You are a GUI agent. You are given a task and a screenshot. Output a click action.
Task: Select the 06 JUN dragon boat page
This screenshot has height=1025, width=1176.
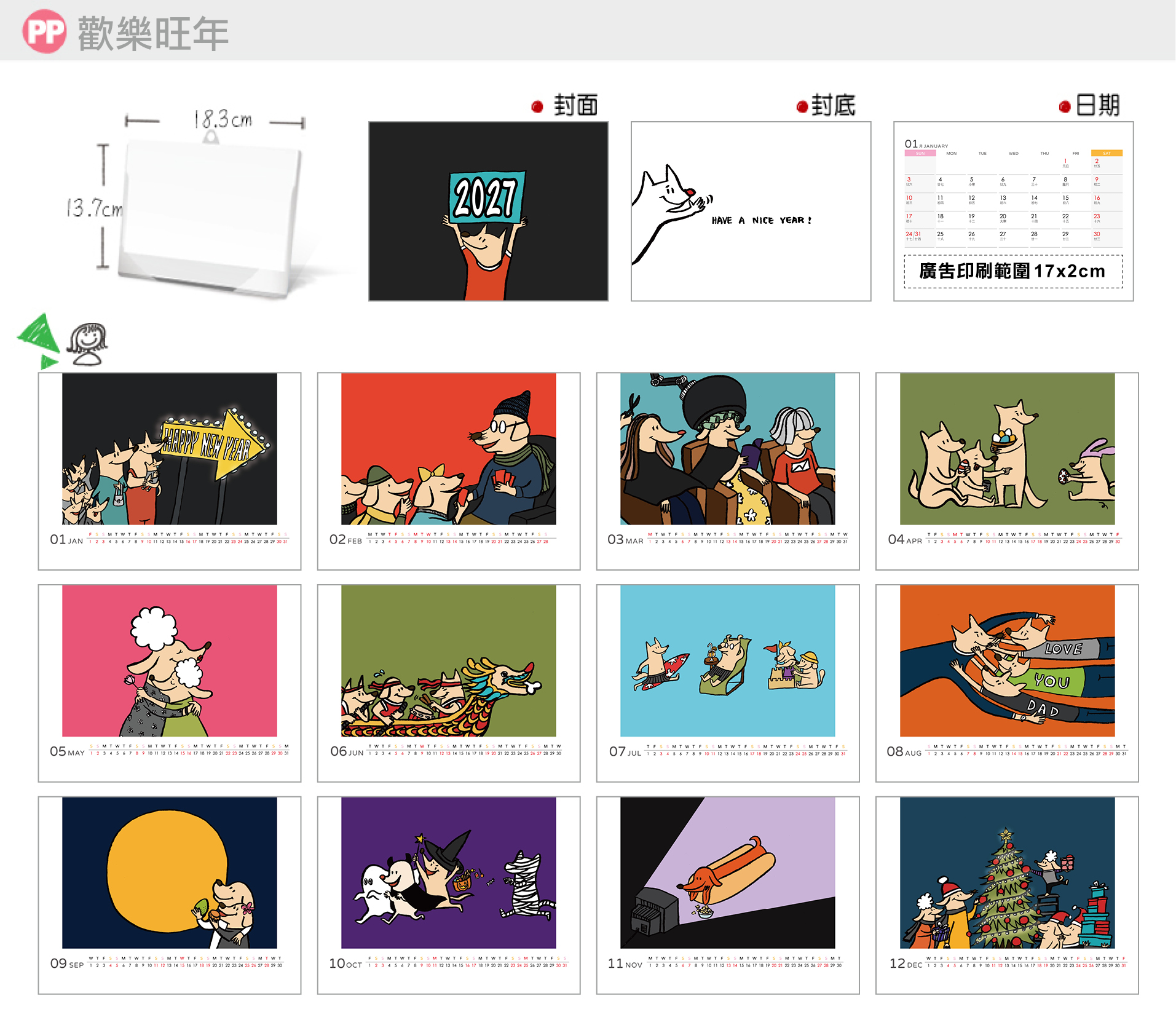tap(449, 683)
